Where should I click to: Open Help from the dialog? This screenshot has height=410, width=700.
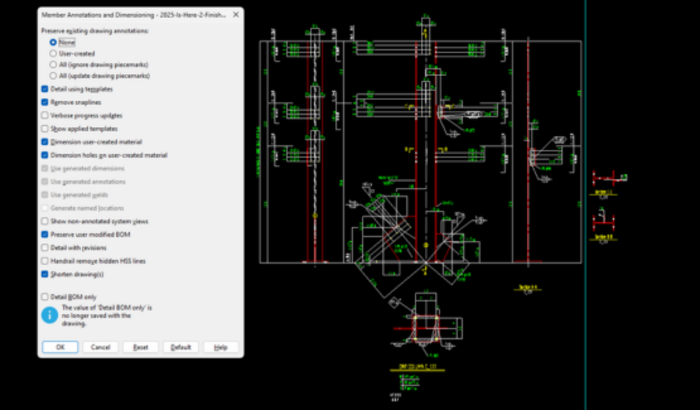(x=221, y=347)
